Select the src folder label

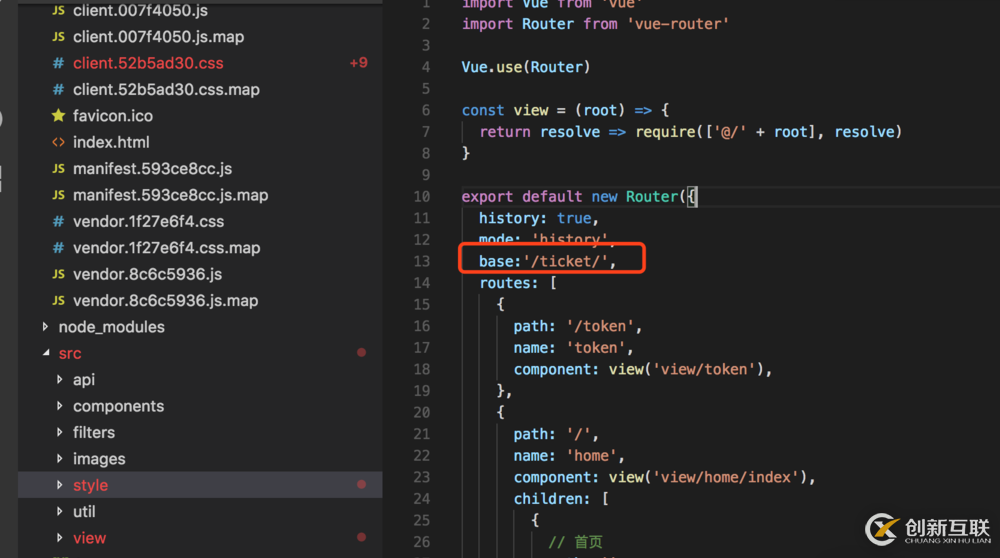(70, 354)
